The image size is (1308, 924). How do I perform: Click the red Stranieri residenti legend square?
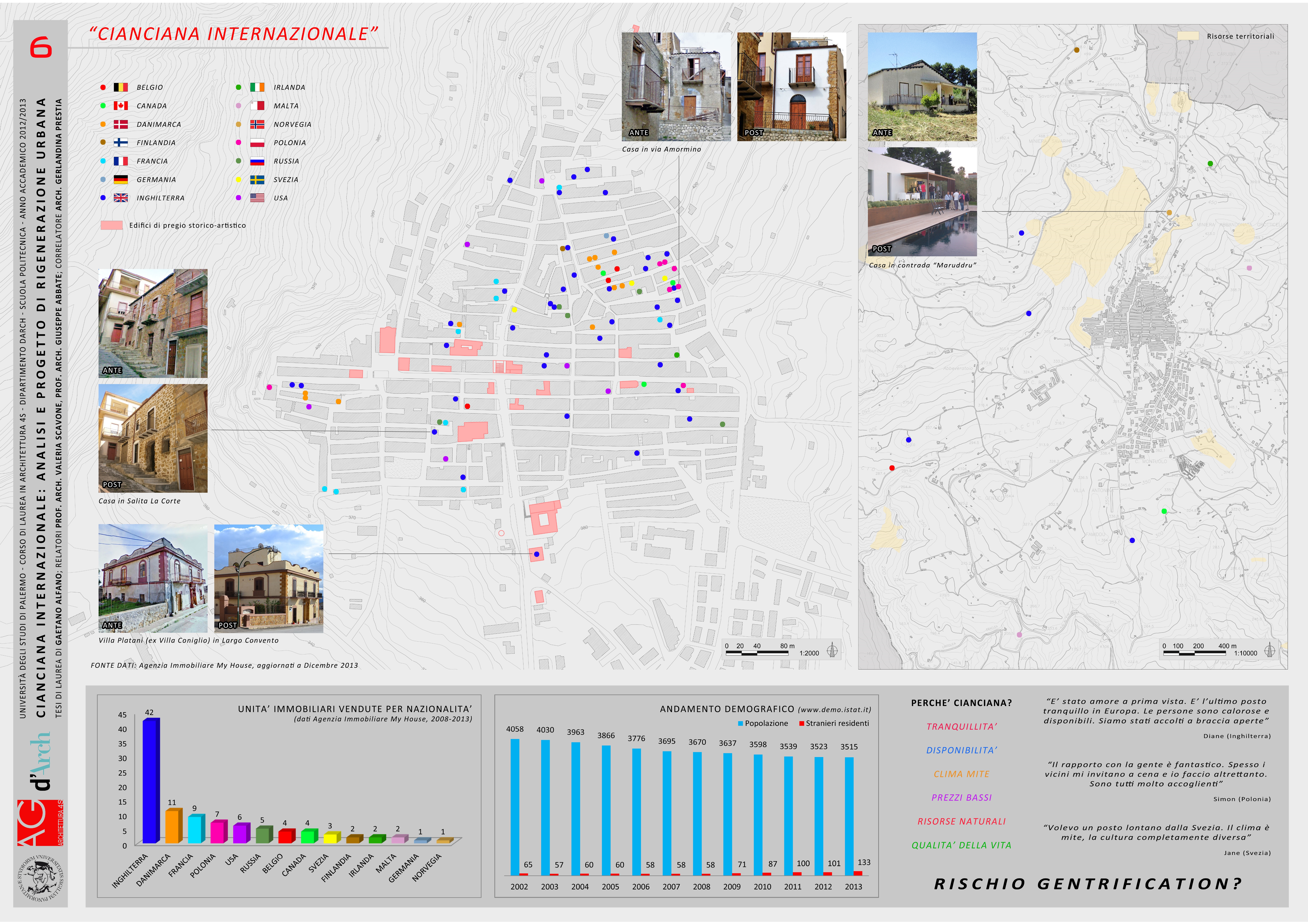[x=802, y=723]
